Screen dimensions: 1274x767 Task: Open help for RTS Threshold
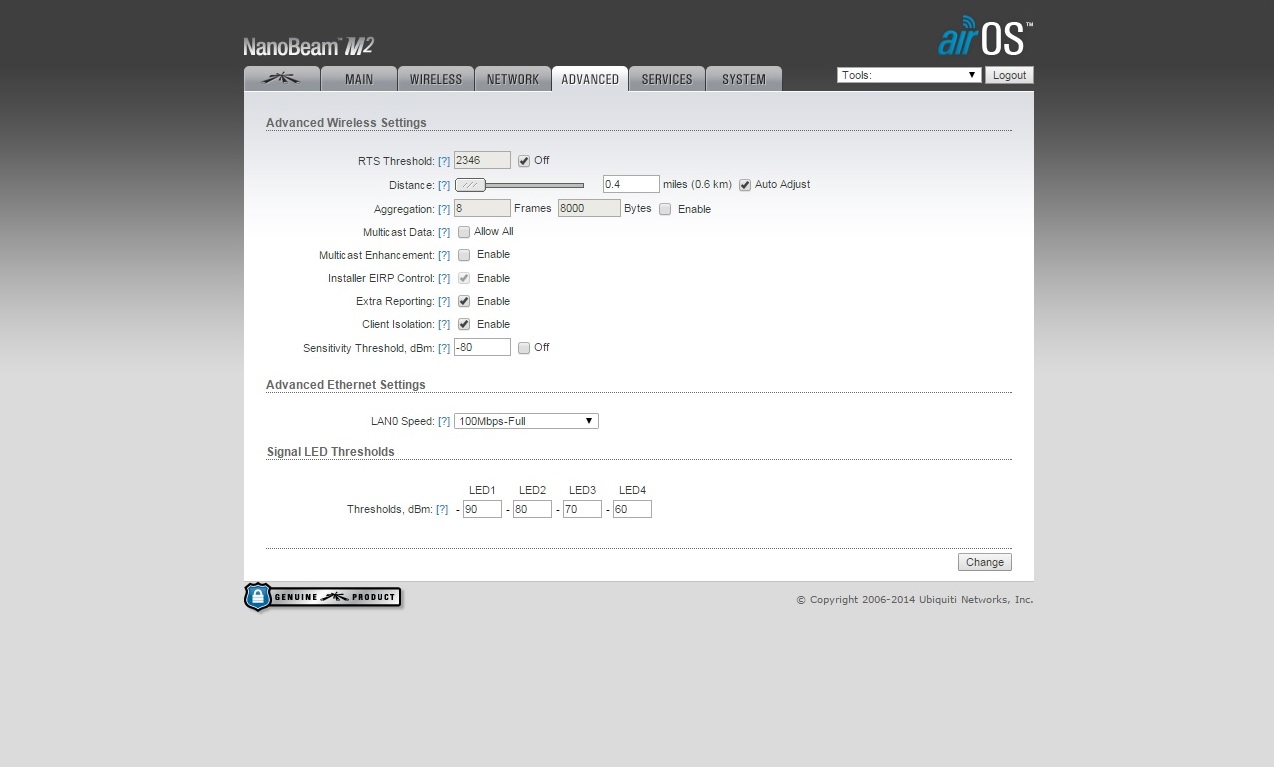[444, 161]
